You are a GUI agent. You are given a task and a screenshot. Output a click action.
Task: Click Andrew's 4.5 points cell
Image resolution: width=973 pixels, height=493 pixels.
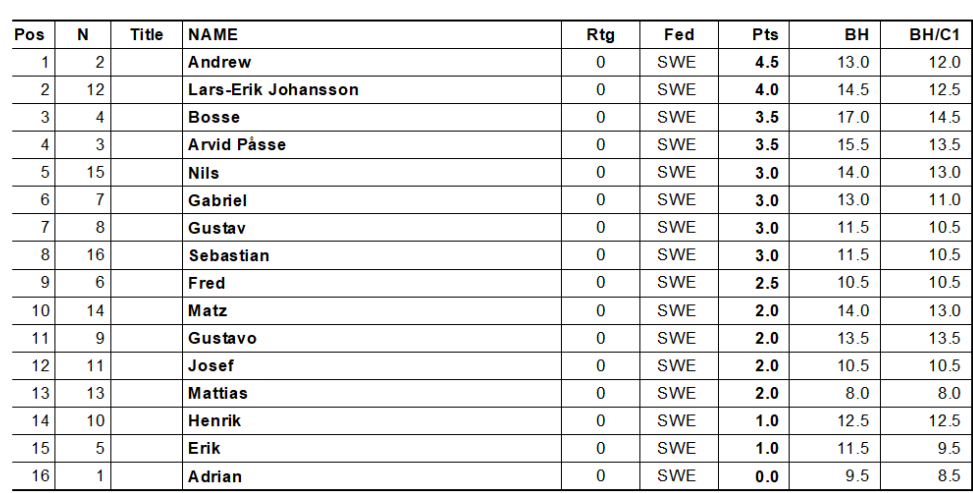pos(765,62)
